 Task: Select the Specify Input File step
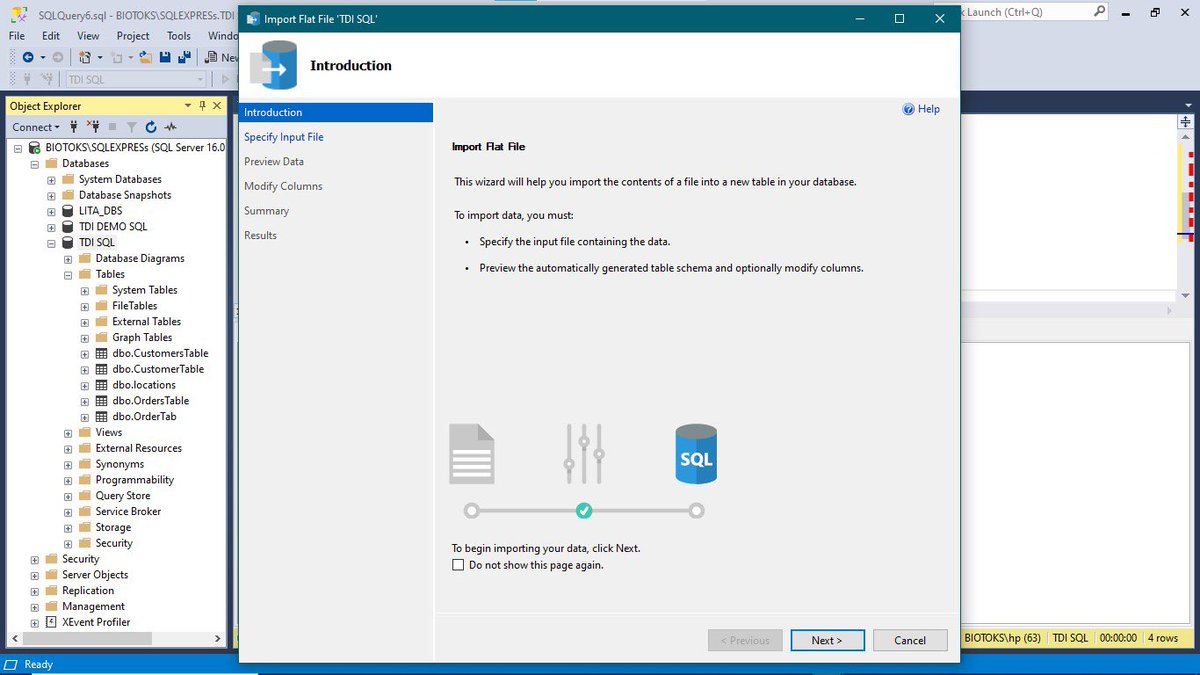(284, 137)
